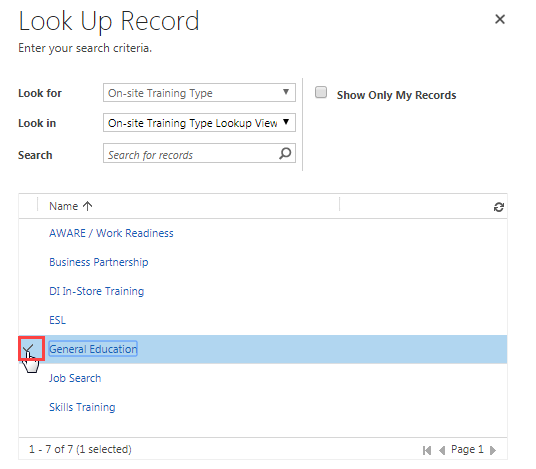This screenshot has width=536, height=469.
Task: Go to the previous page arrow
Action: coord(442,450)
